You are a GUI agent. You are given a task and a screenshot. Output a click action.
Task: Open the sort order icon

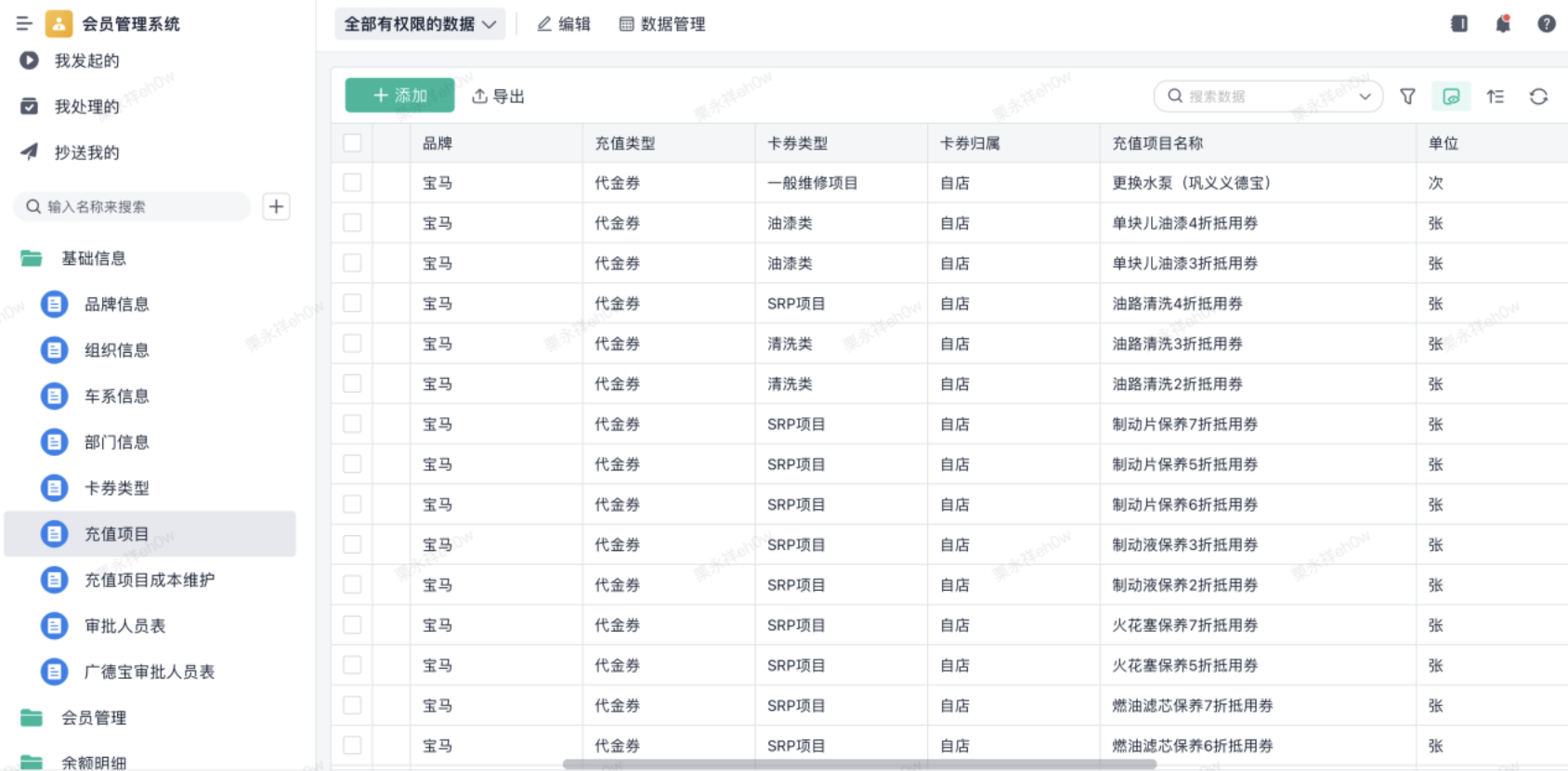point(1495,97)
